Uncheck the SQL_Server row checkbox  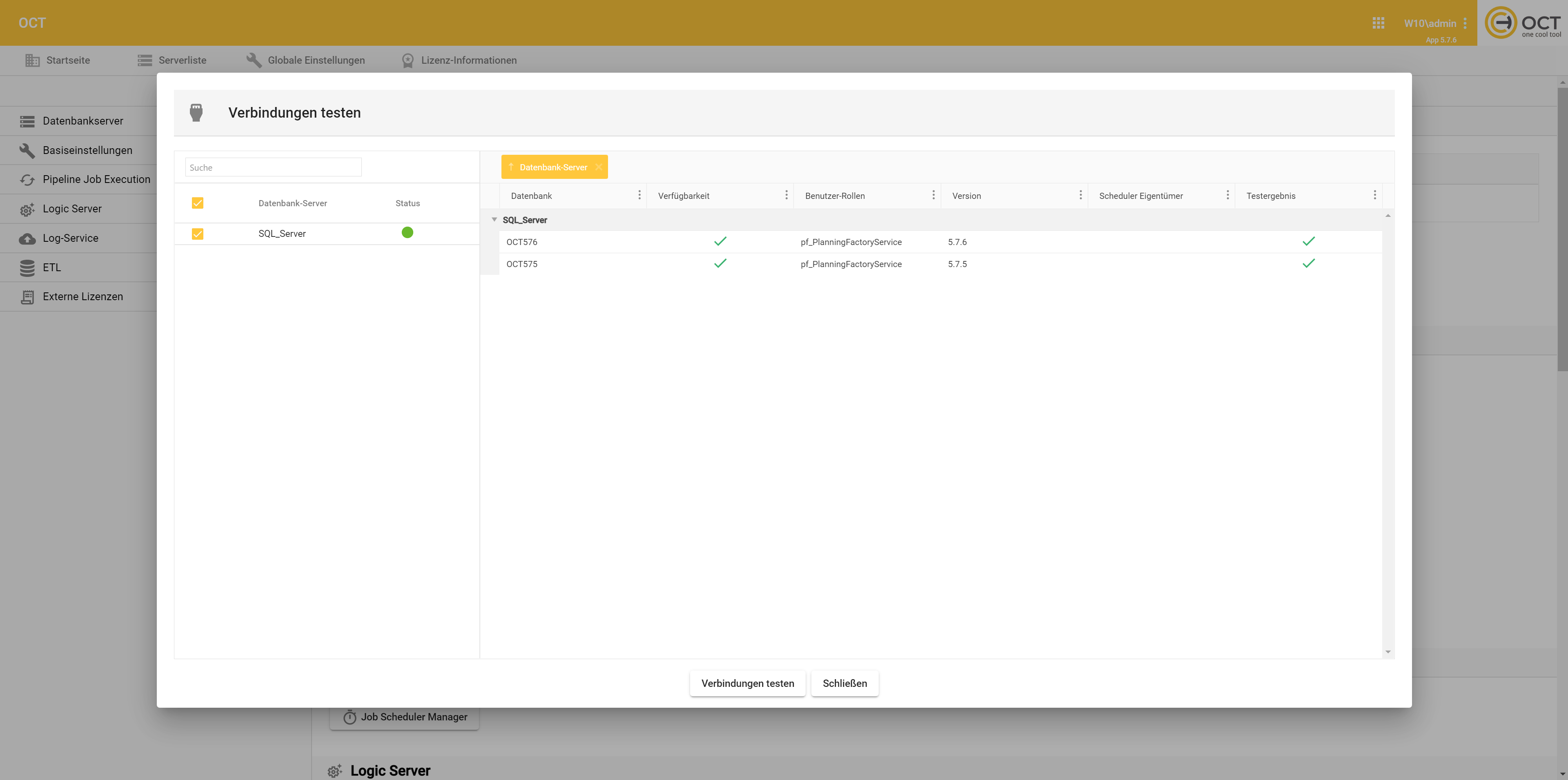197,234
